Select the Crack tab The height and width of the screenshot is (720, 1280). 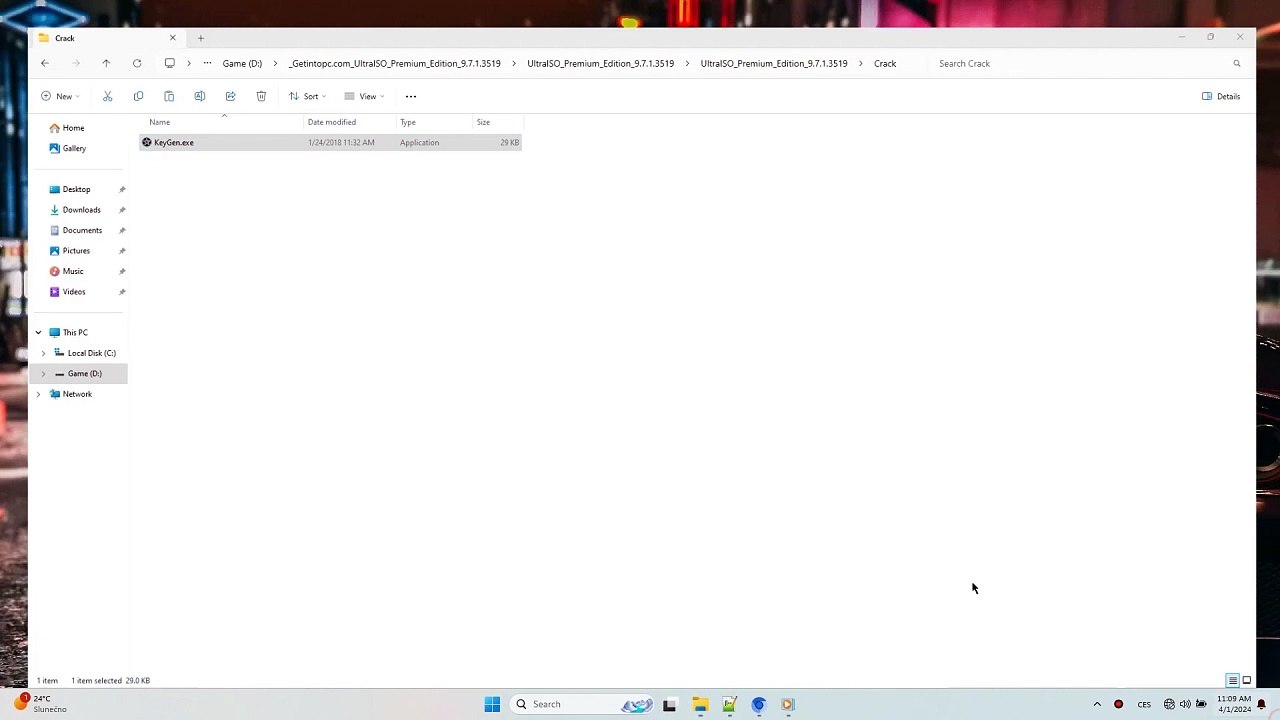pyautogui.click(x=107, y=38)
